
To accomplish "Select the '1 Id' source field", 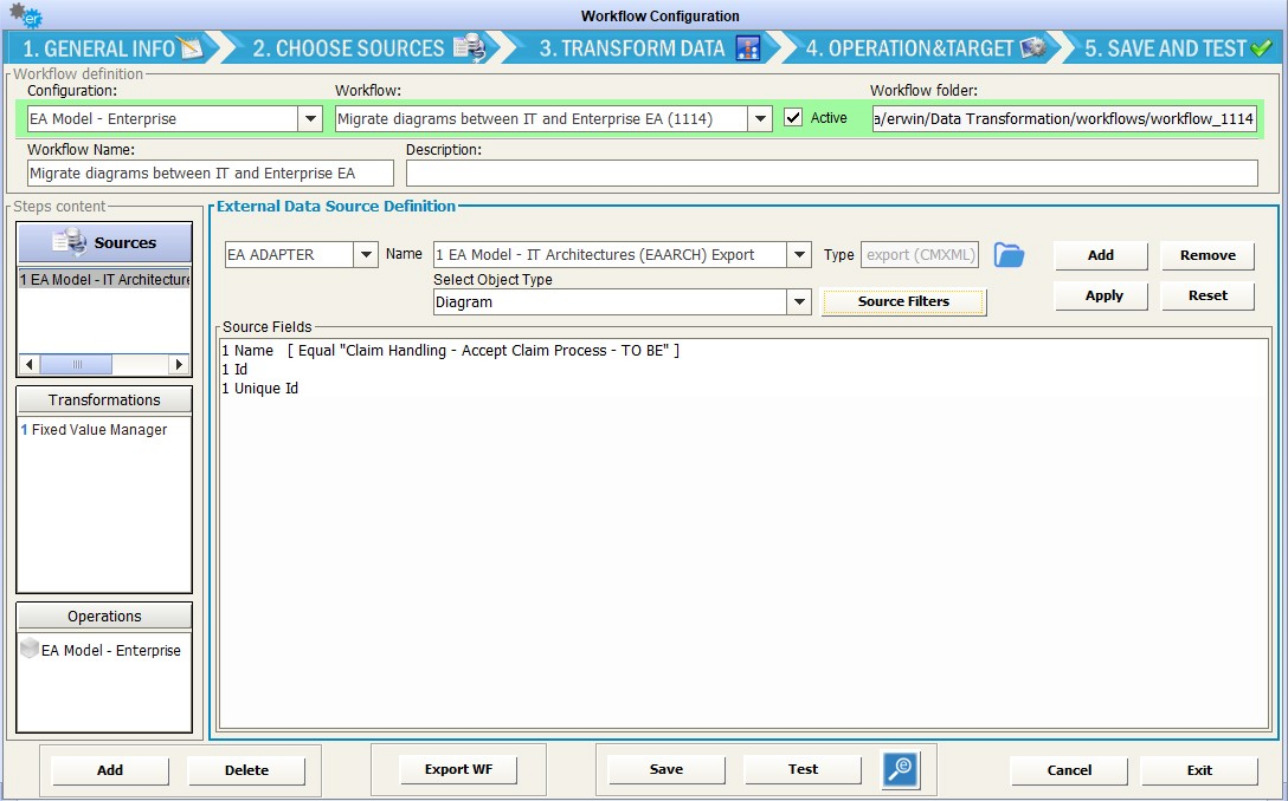I will 235,370.
